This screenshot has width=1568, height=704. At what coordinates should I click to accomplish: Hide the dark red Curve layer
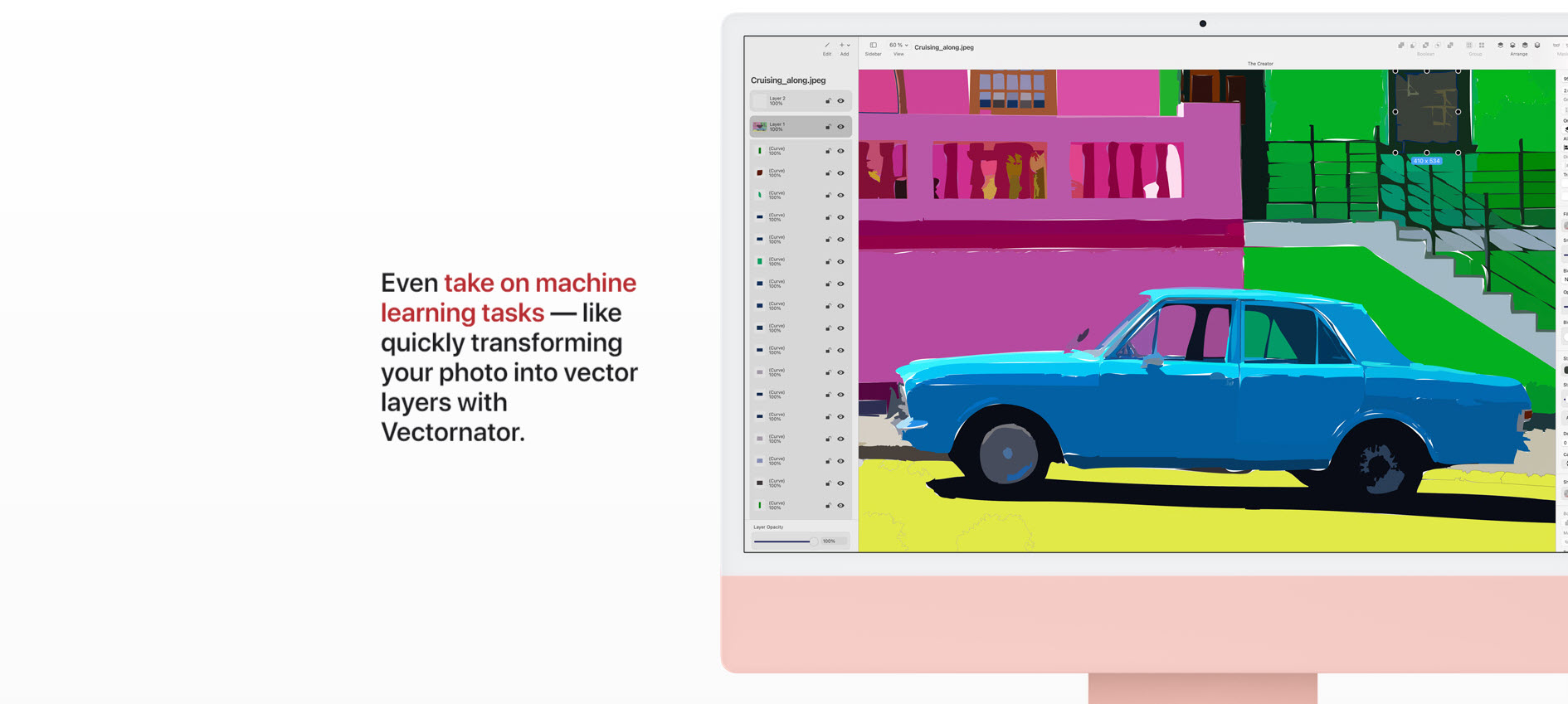[x=840, y=173]
